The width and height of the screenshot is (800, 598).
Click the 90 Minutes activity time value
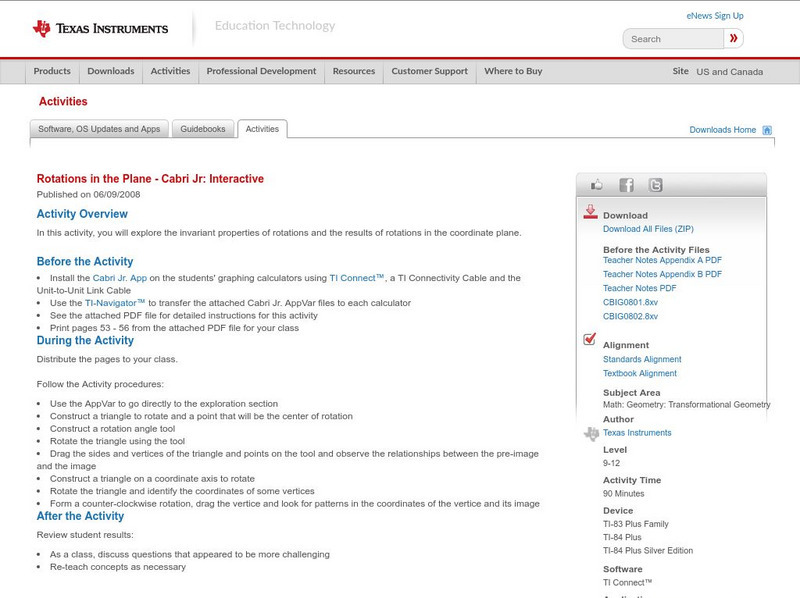click(x=623, y=494)
